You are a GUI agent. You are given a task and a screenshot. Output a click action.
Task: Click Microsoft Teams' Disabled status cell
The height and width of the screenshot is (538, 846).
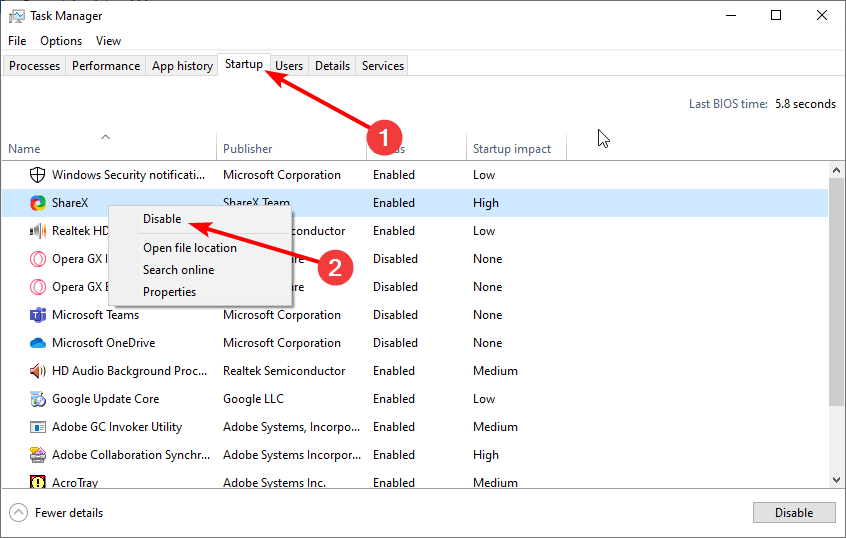395,315
